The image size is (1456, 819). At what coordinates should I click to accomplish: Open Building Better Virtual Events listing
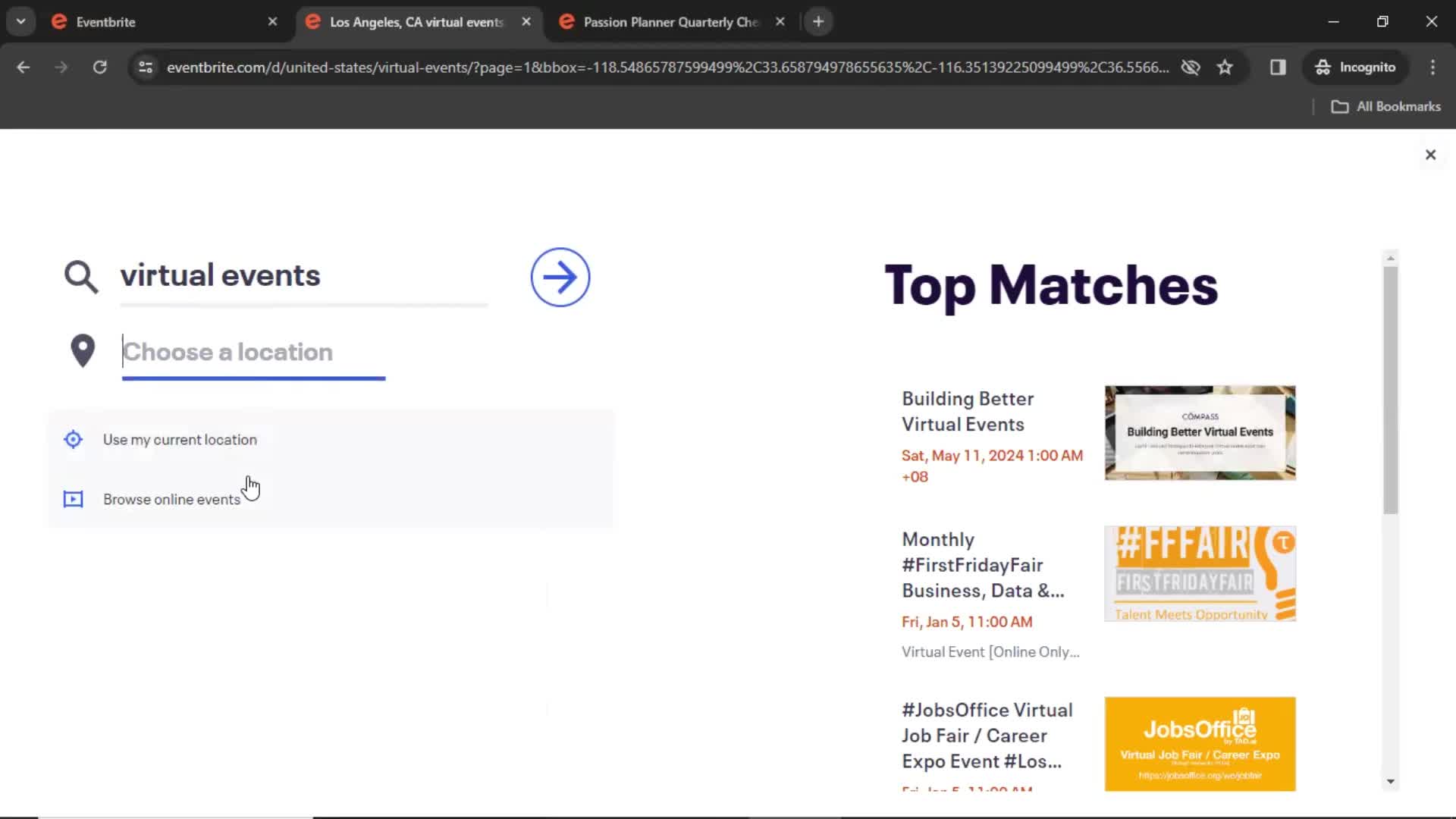[x=967, y=412]
